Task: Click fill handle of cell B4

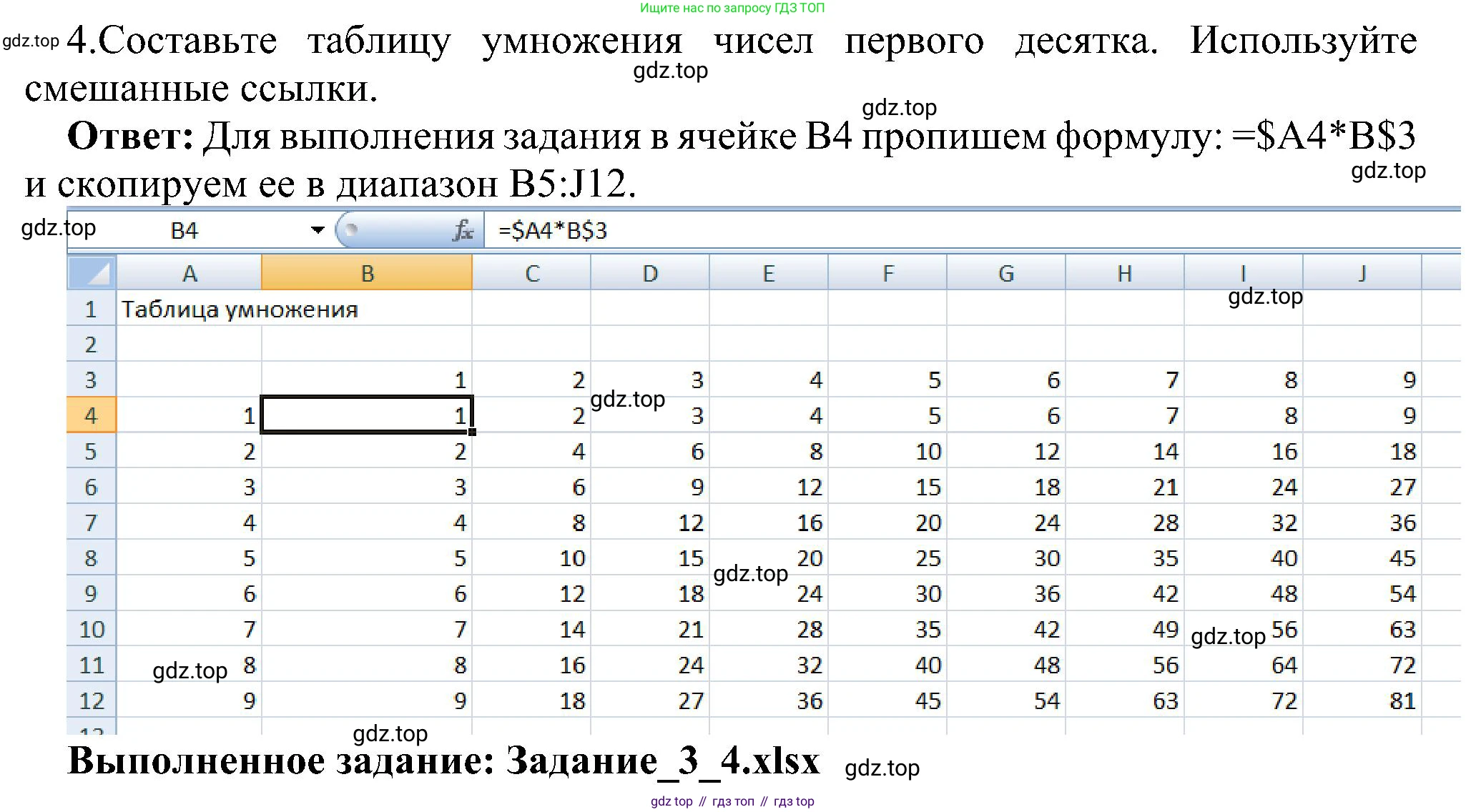Action: (x=473, y=432)
